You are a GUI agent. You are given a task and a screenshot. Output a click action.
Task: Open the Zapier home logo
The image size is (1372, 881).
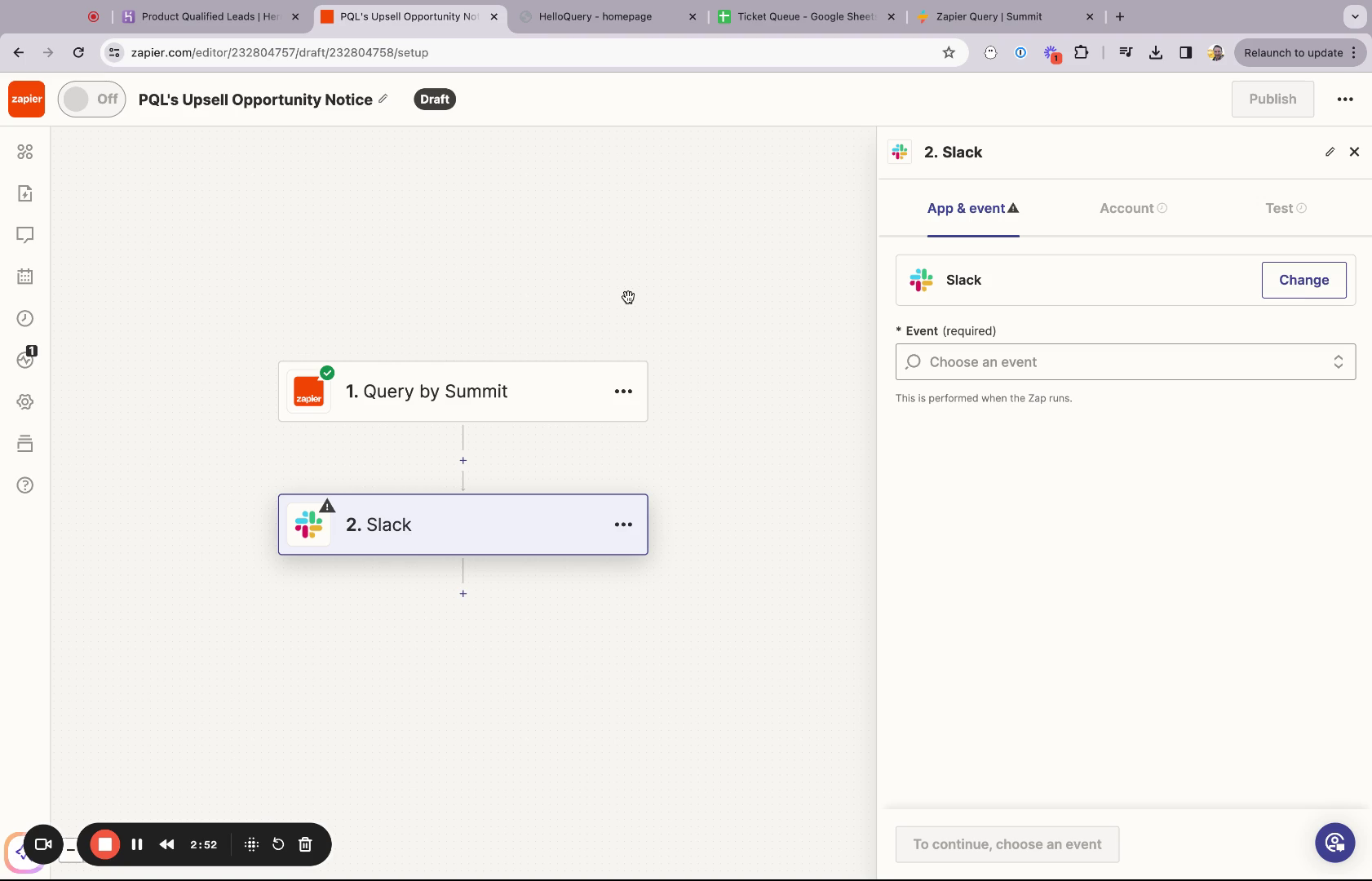pyautogui.click(x=27, y=99)
